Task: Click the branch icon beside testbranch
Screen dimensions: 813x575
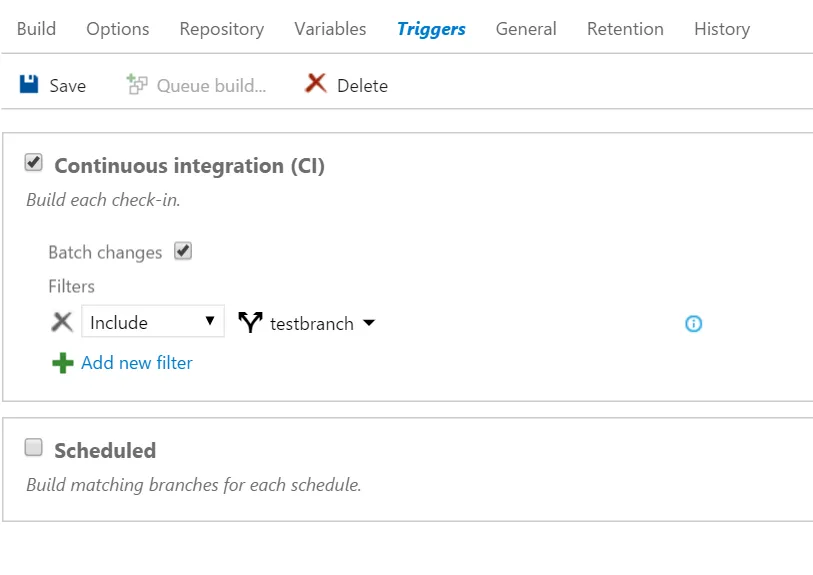Action: click(250, 322)
